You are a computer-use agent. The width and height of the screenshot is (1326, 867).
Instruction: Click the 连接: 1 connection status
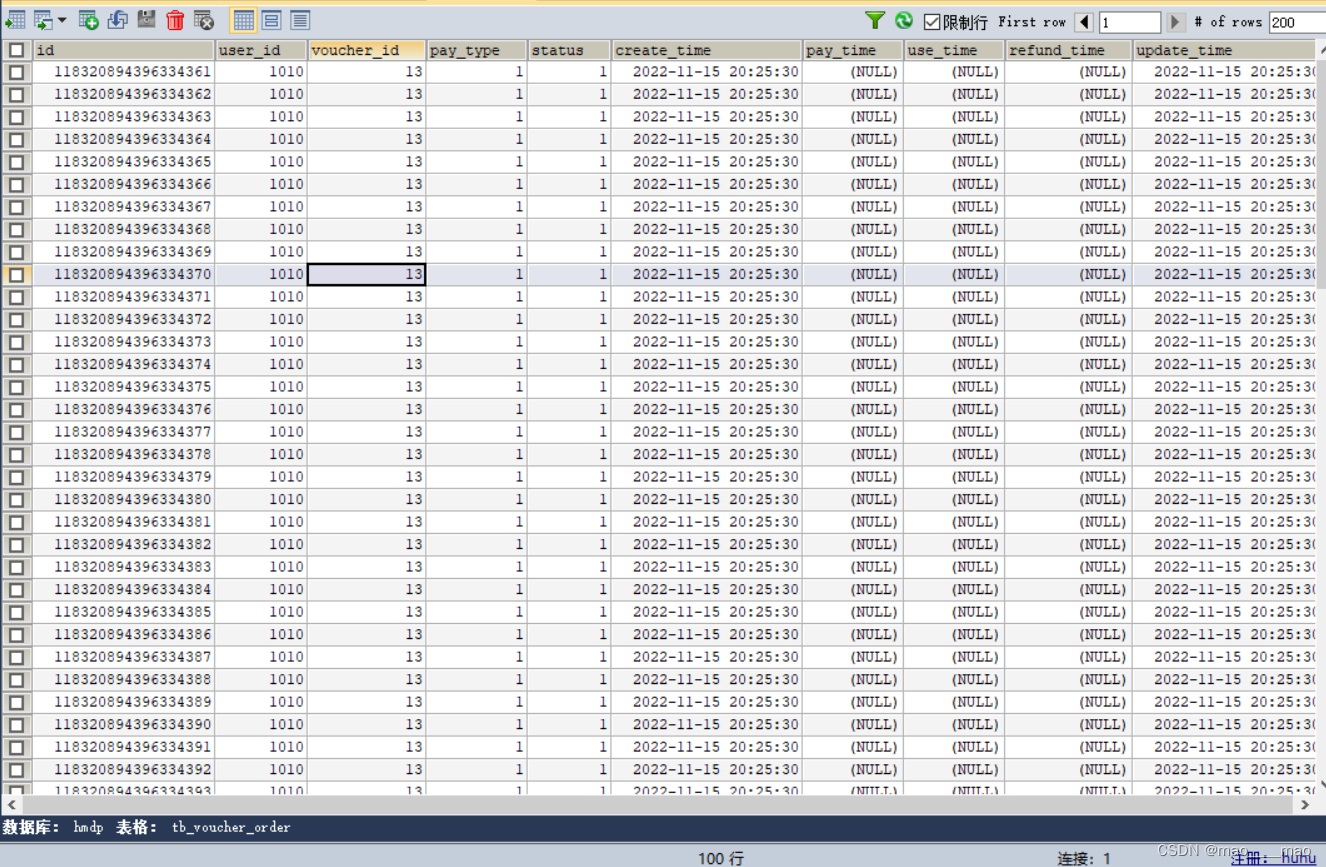(1084, 858)
